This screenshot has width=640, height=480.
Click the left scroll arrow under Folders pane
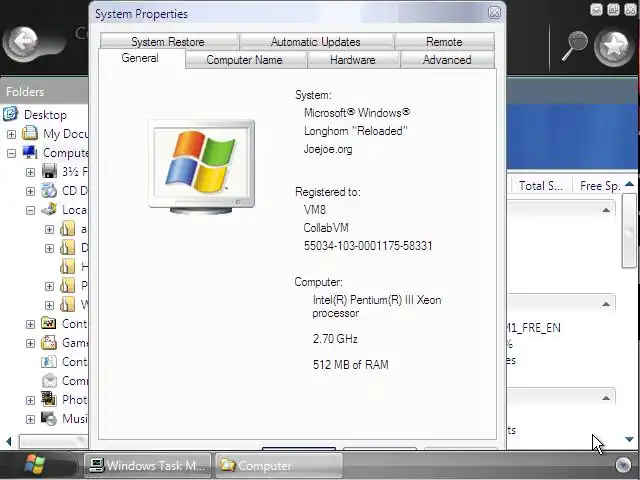[9, 441]
